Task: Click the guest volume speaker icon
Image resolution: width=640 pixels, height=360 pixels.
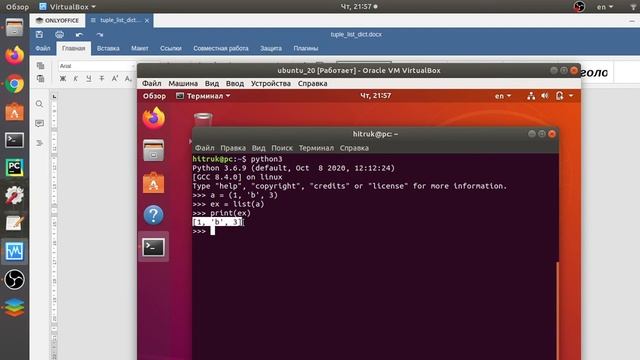Action: tap(545, 96)
